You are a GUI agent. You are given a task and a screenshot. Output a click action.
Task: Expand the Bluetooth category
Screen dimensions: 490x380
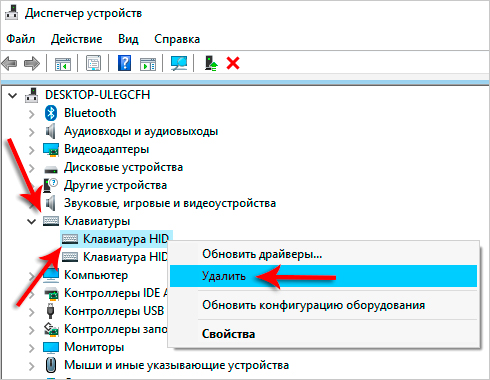pyautogui.click(x=32, y=114)
